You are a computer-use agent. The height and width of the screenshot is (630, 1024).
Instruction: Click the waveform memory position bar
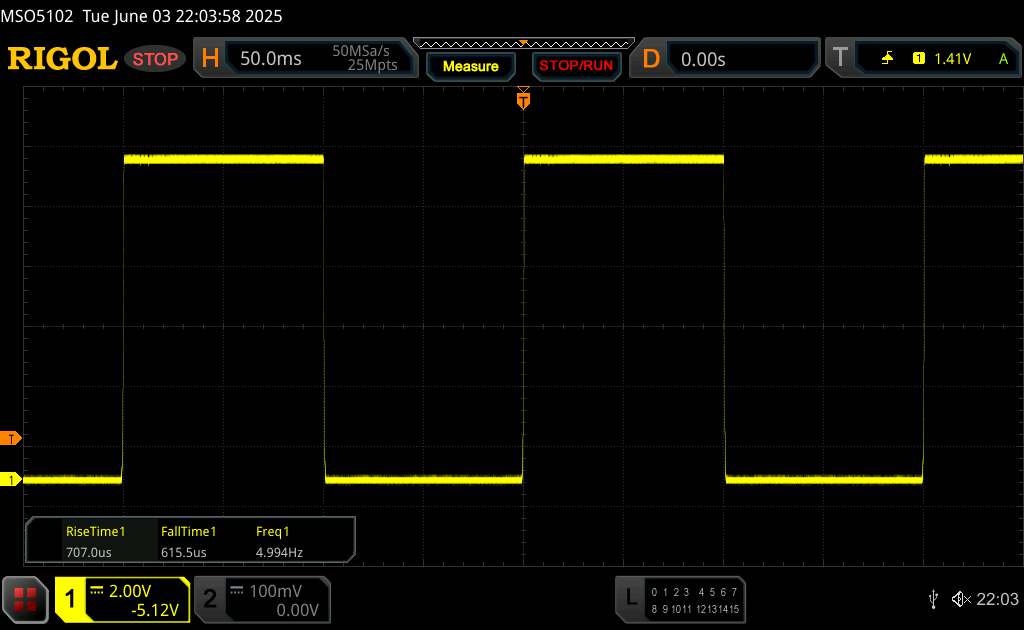524,44
